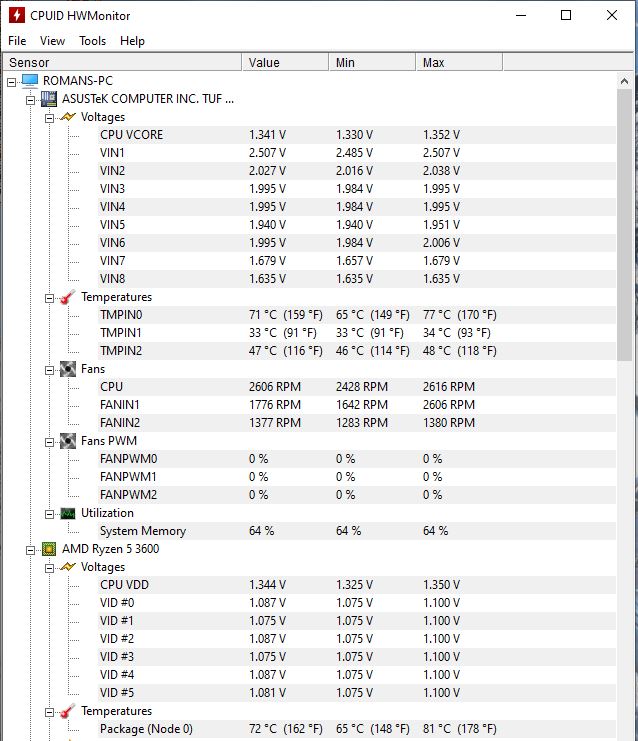Select the FANPWM0 row
This screenshot has width=638, height=741.
(x=357, y=459)
